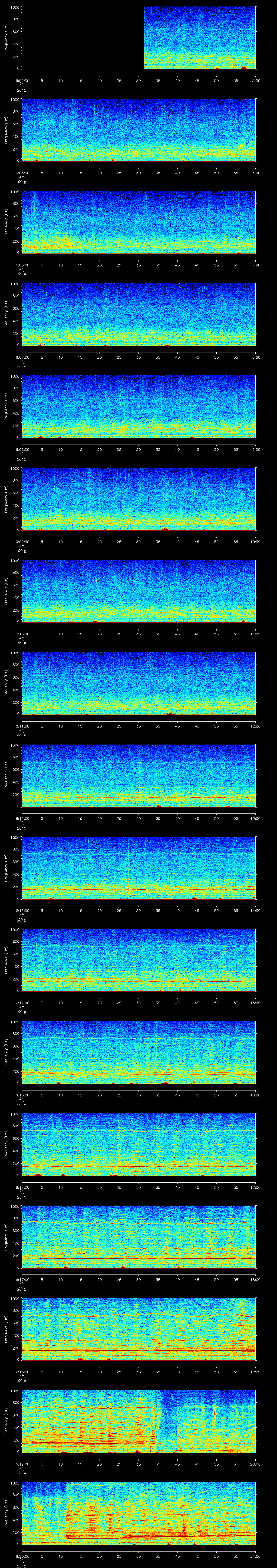277x1568 pixels.
Task: Select the spectrogram panel starting at 6:06:00
Action: pos(138,222)
